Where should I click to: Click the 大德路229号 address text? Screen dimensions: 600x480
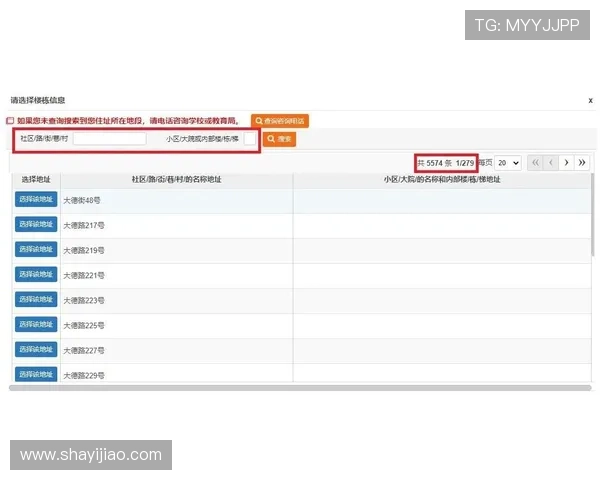83,376
